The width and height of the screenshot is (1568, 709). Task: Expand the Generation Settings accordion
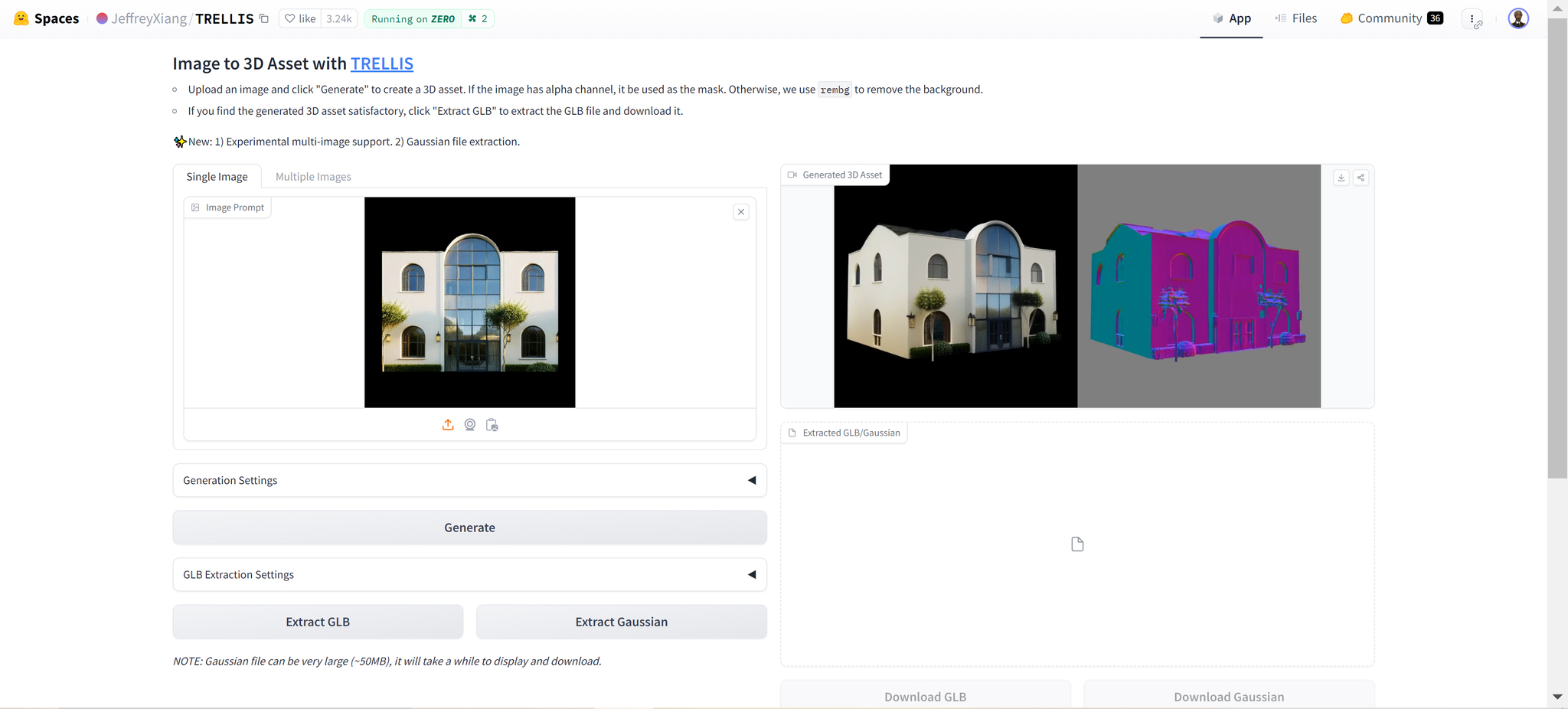pyautogui.click(x=469, y=480)
